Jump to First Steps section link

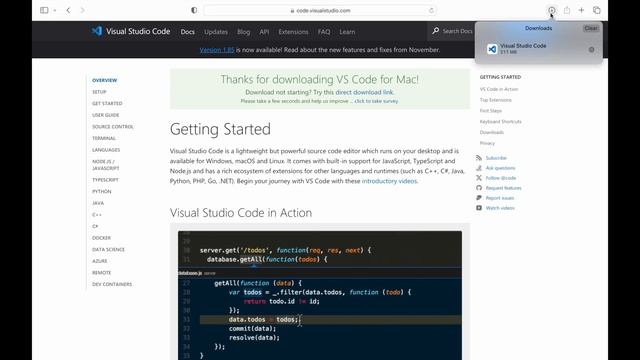pyautogui.click(x=491, y=111)
